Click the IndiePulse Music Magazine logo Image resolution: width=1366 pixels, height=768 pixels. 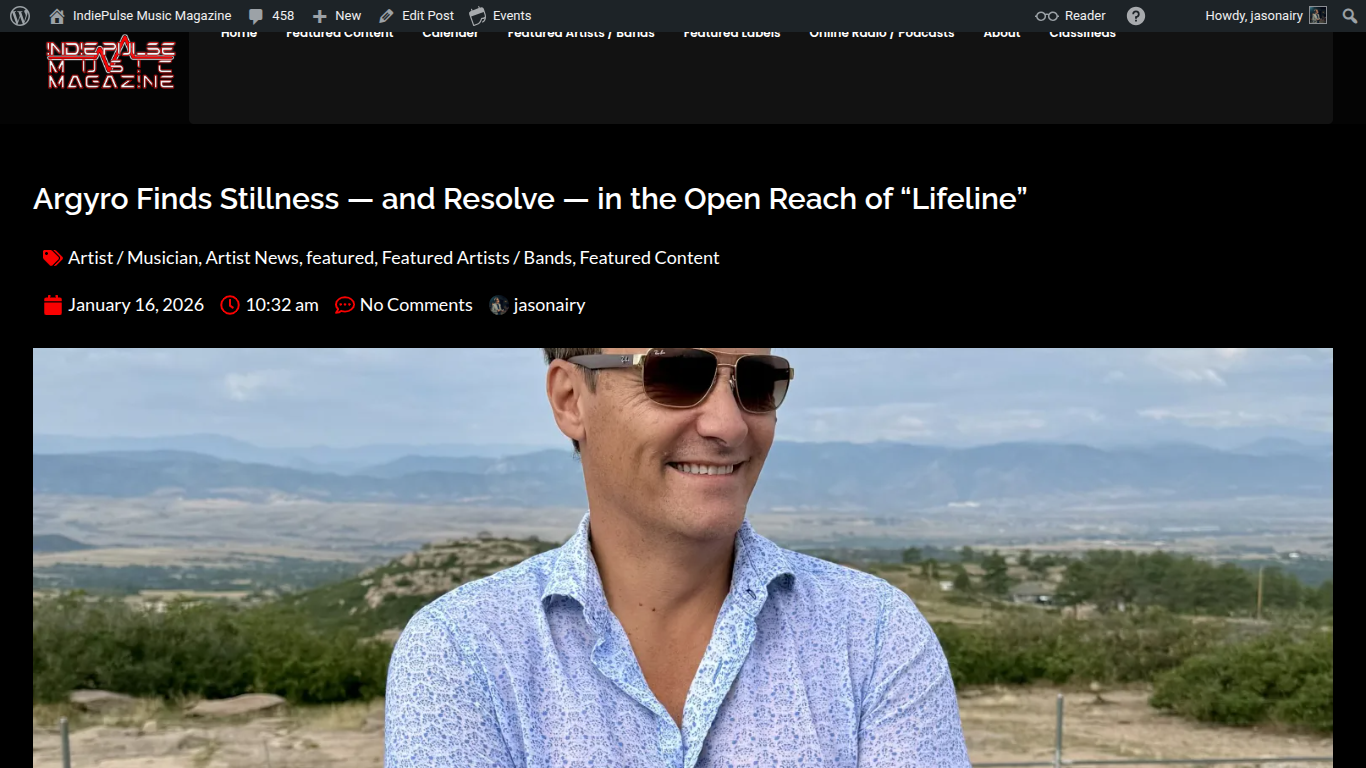pos(111,64)
